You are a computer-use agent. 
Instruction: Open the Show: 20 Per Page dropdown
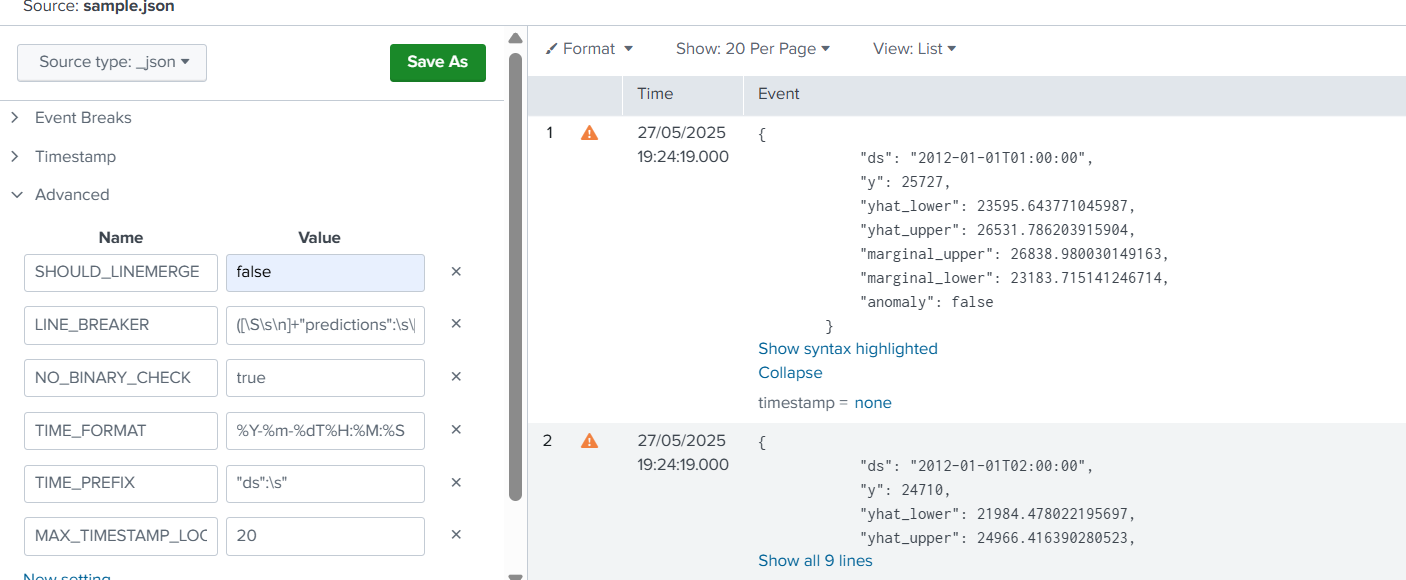(753, 48)
